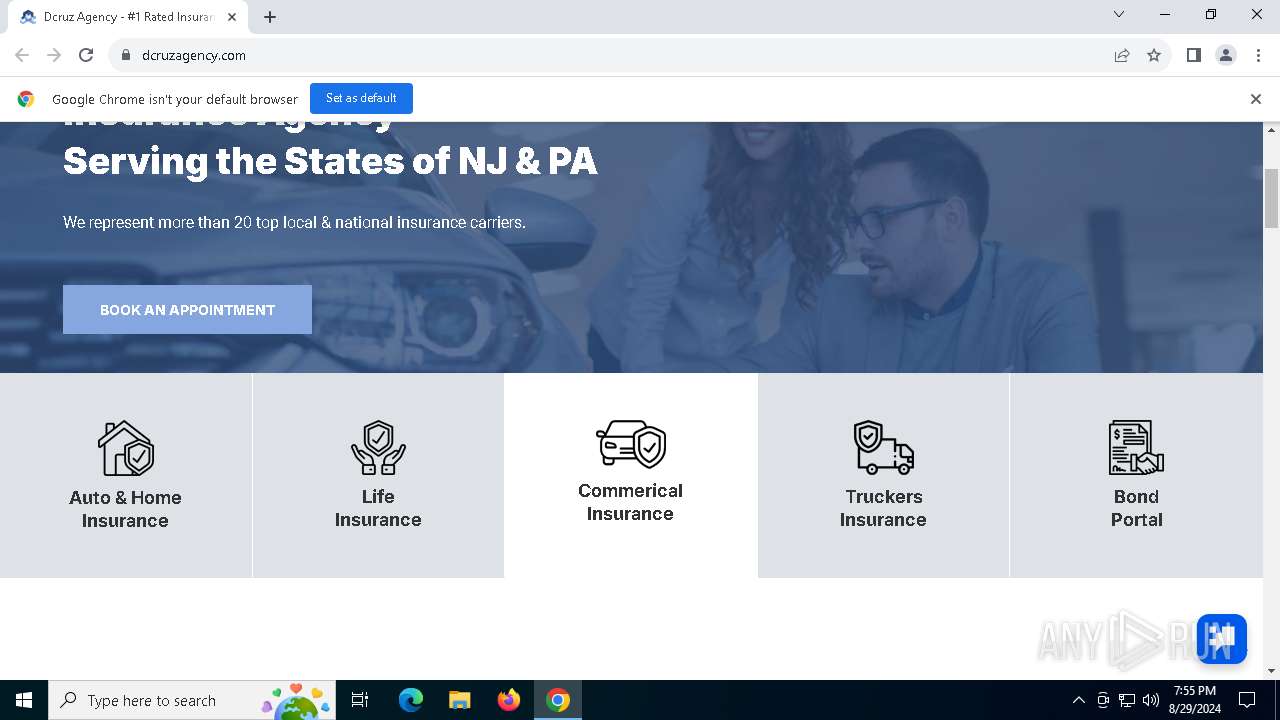1280x720 pixels.
Task: Show hidden system tray icons
Action: (1078, 700)
